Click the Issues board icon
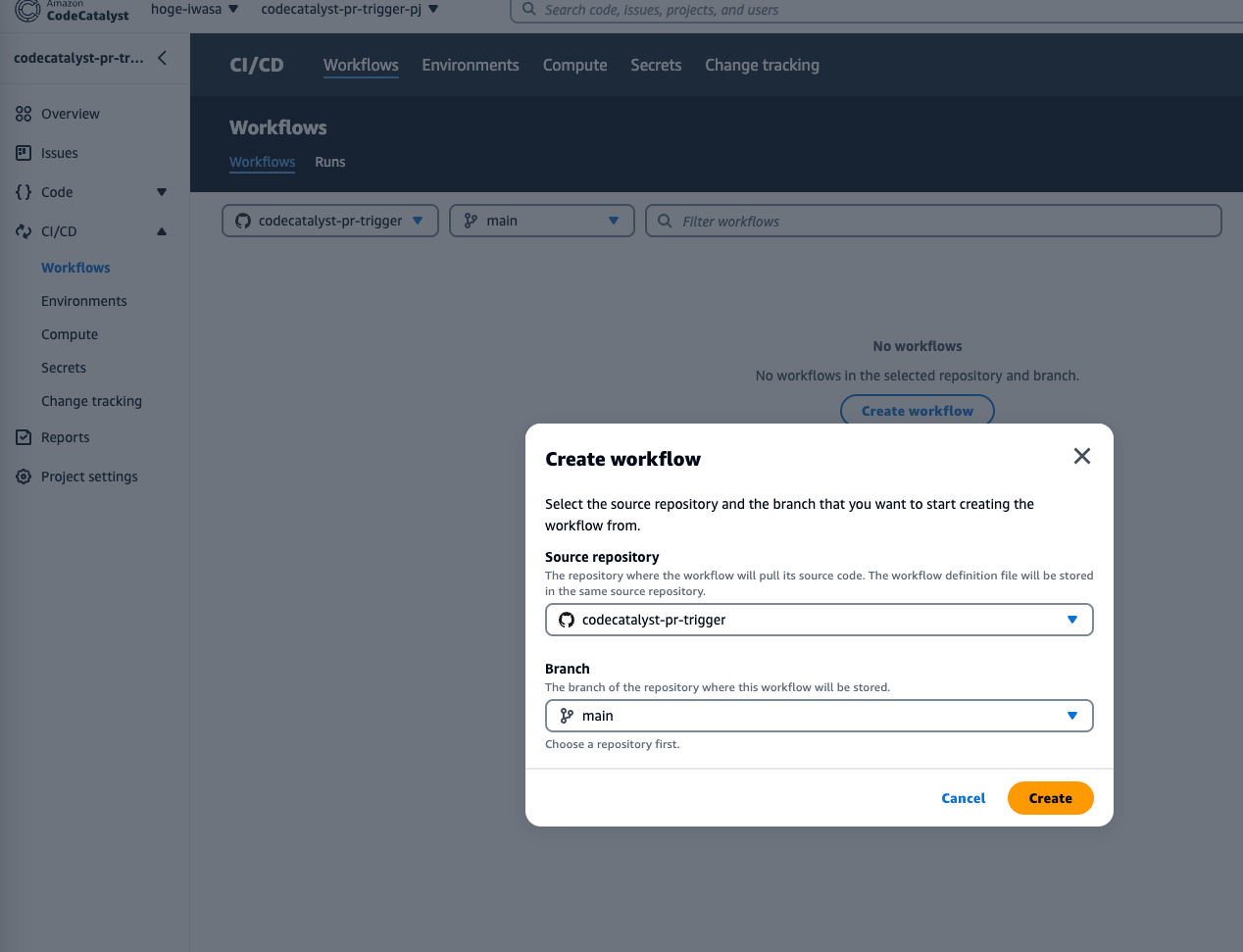 tap(24, 153)
